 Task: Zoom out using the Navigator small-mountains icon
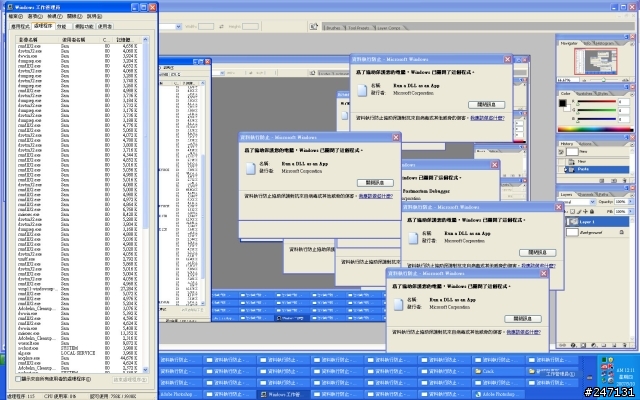(584, 80)
